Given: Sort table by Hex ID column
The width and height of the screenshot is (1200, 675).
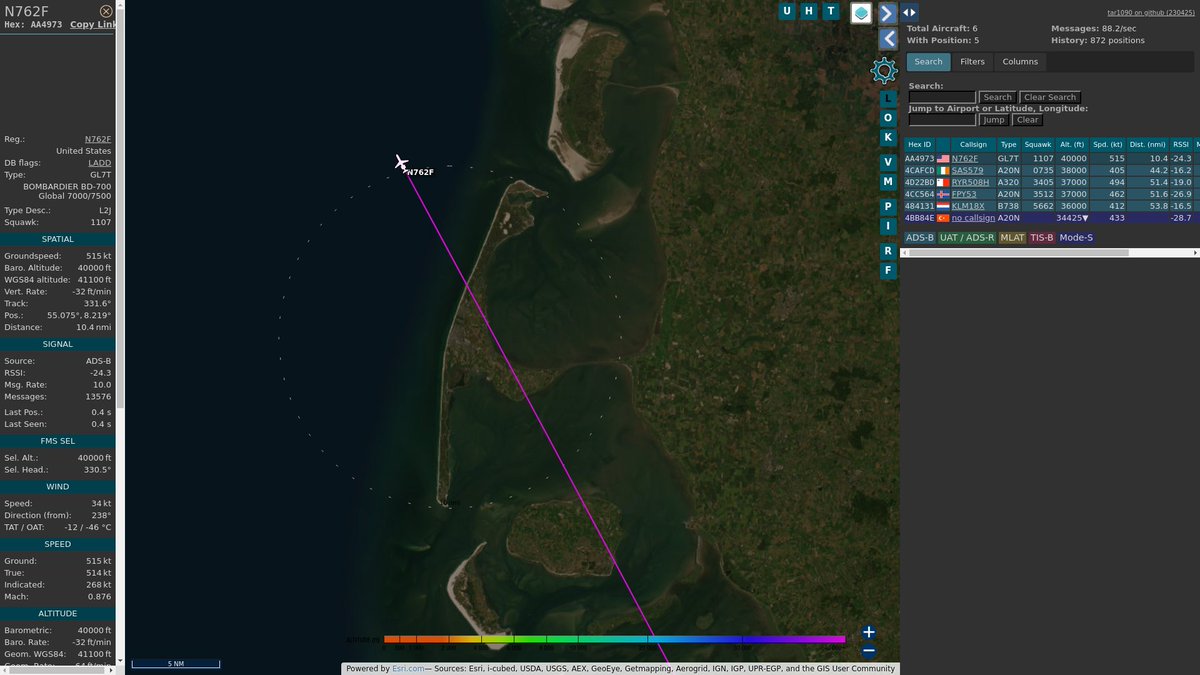Looking at the screenshot, I should (918, 144).
